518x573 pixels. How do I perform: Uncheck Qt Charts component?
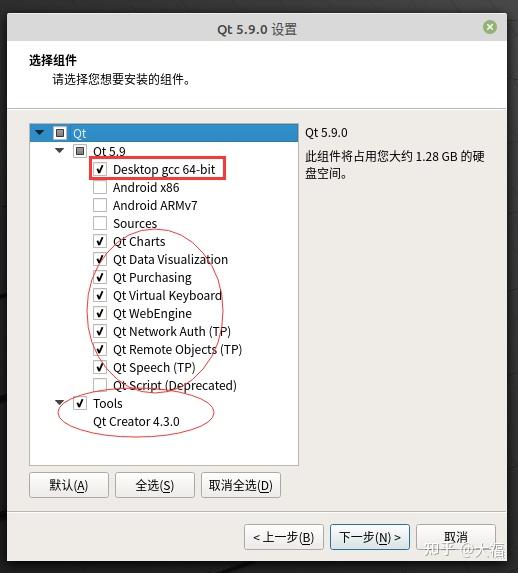(x=100, y=241)
